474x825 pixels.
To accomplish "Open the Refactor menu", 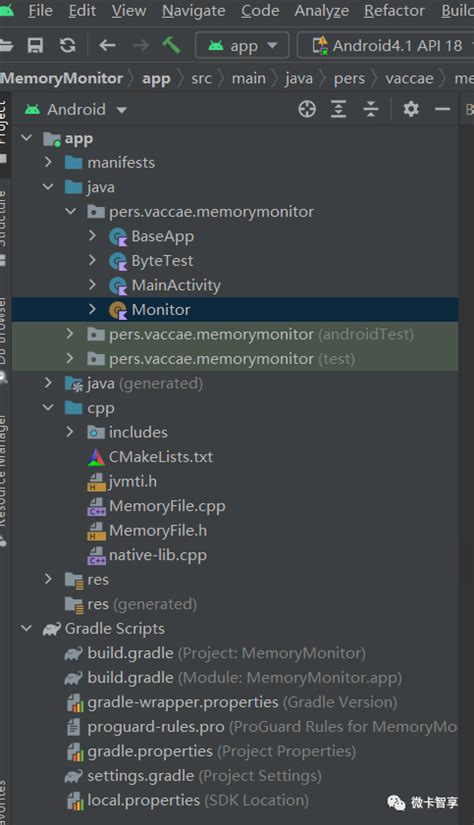I will click(394, 11).
